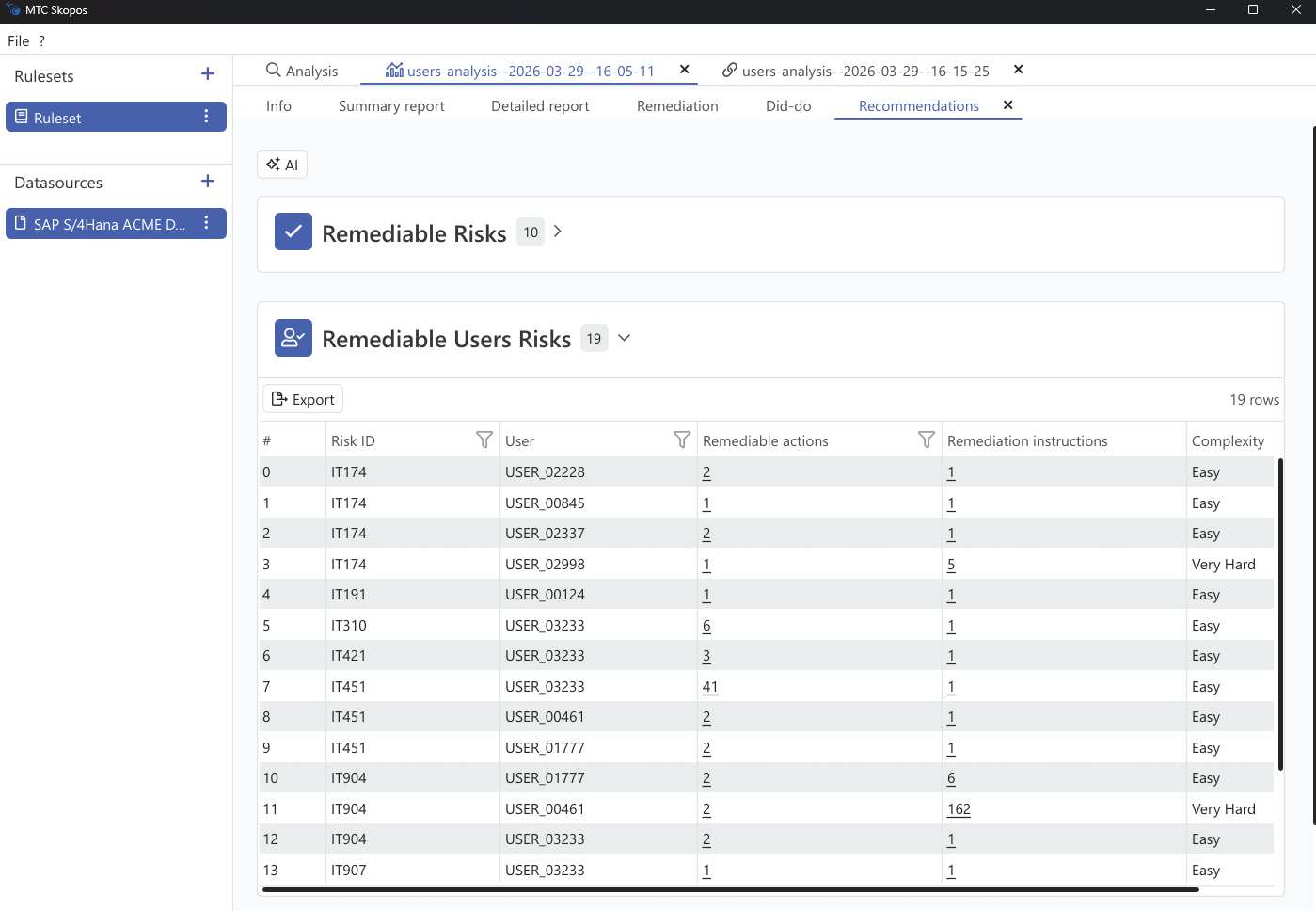The image size is (1316, 911).
Task: Open the Remediable actions column filter
Action: coord(927,440)
